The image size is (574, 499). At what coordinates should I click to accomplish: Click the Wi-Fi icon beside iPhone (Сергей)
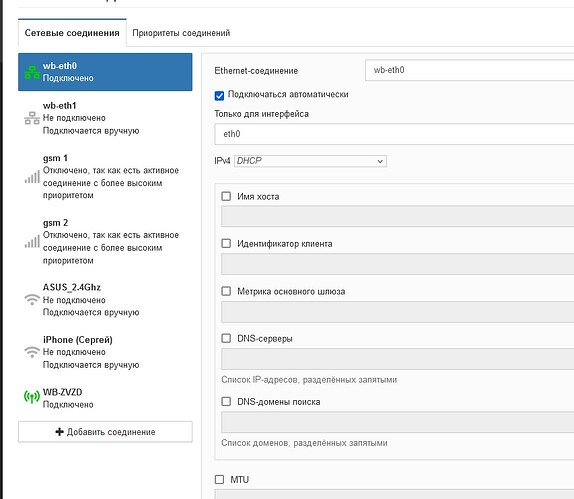[x=32, y=351]
